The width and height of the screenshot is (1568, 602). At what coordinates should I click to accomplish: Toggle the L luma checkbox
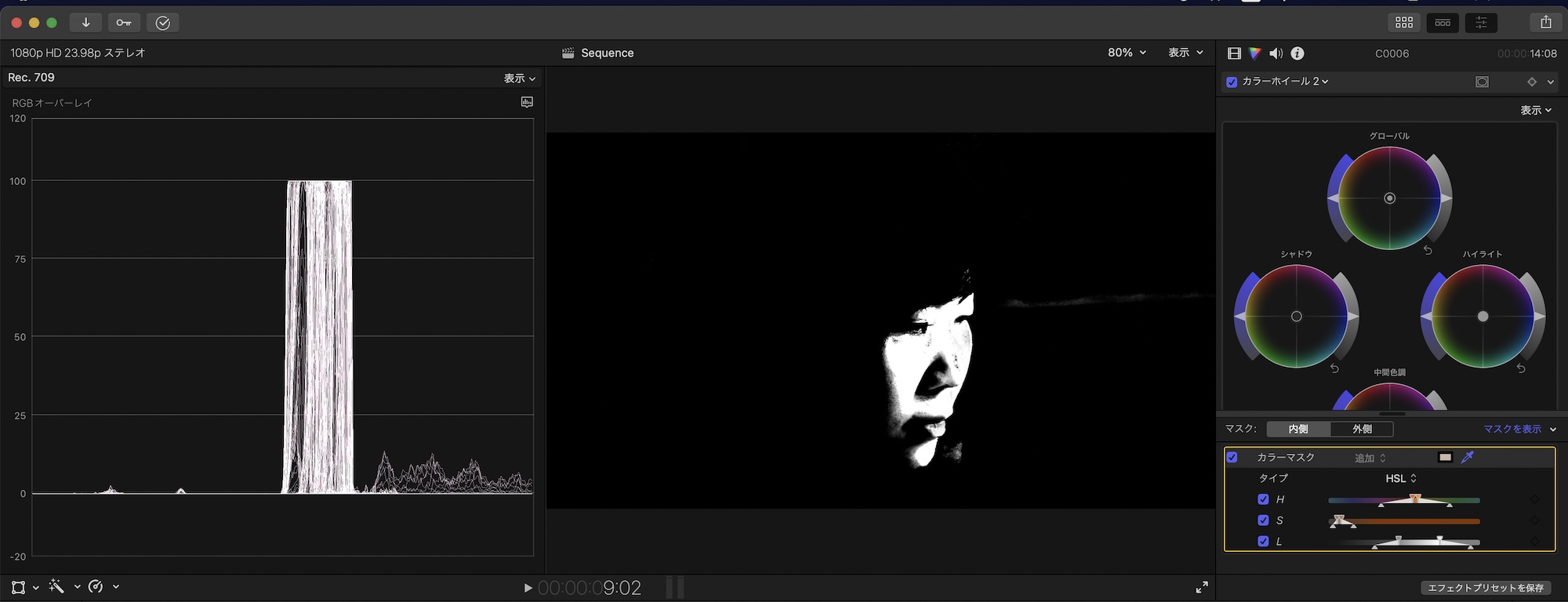(x=1263, y=541)
